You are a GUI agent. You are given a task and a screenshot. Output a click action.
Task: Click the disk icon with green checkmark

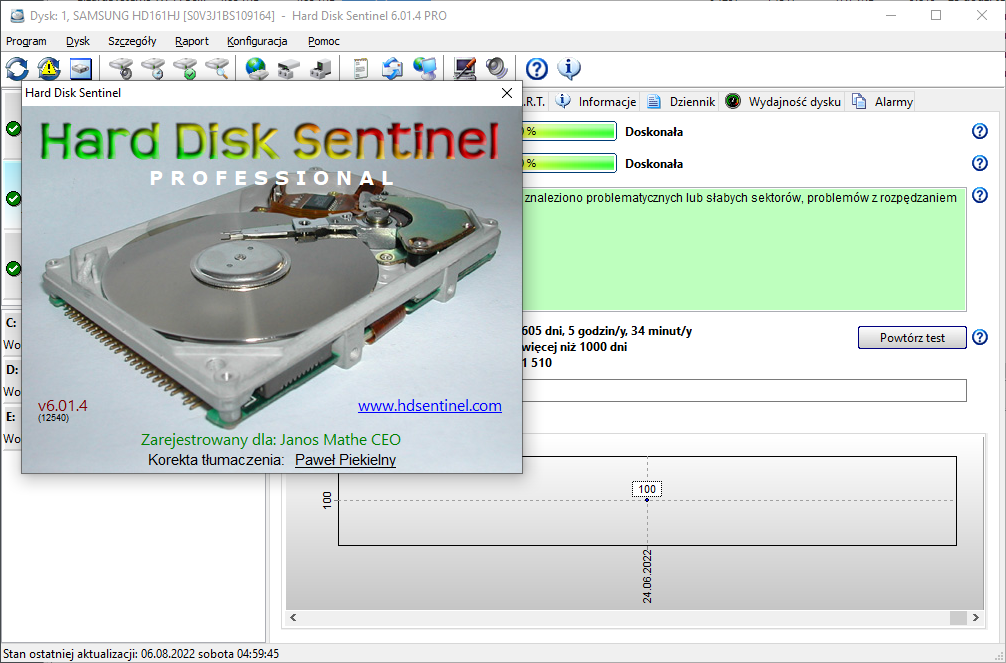[185, 68]
